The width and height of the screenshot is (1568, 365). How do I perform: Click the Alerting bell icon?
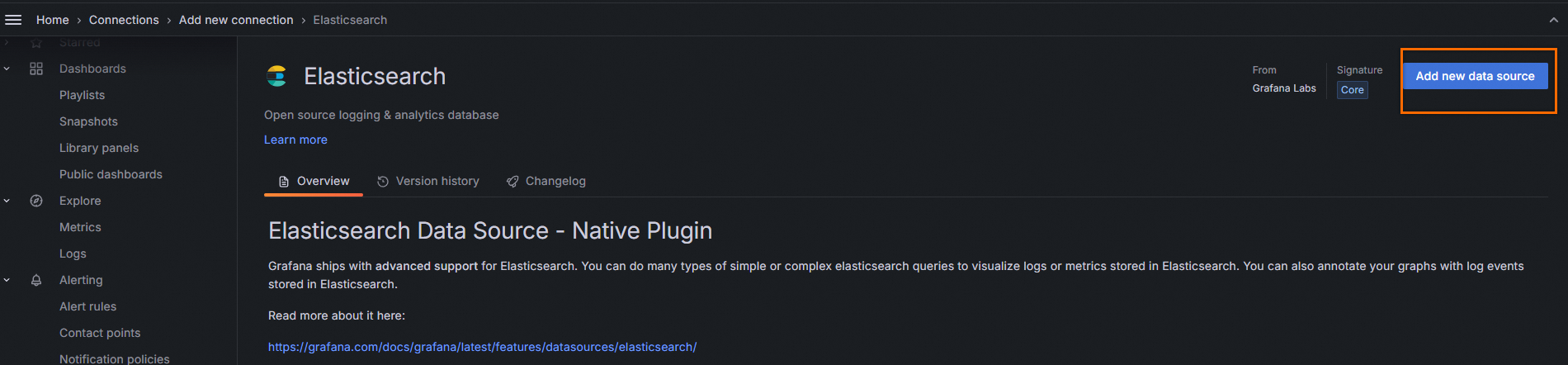36,280
